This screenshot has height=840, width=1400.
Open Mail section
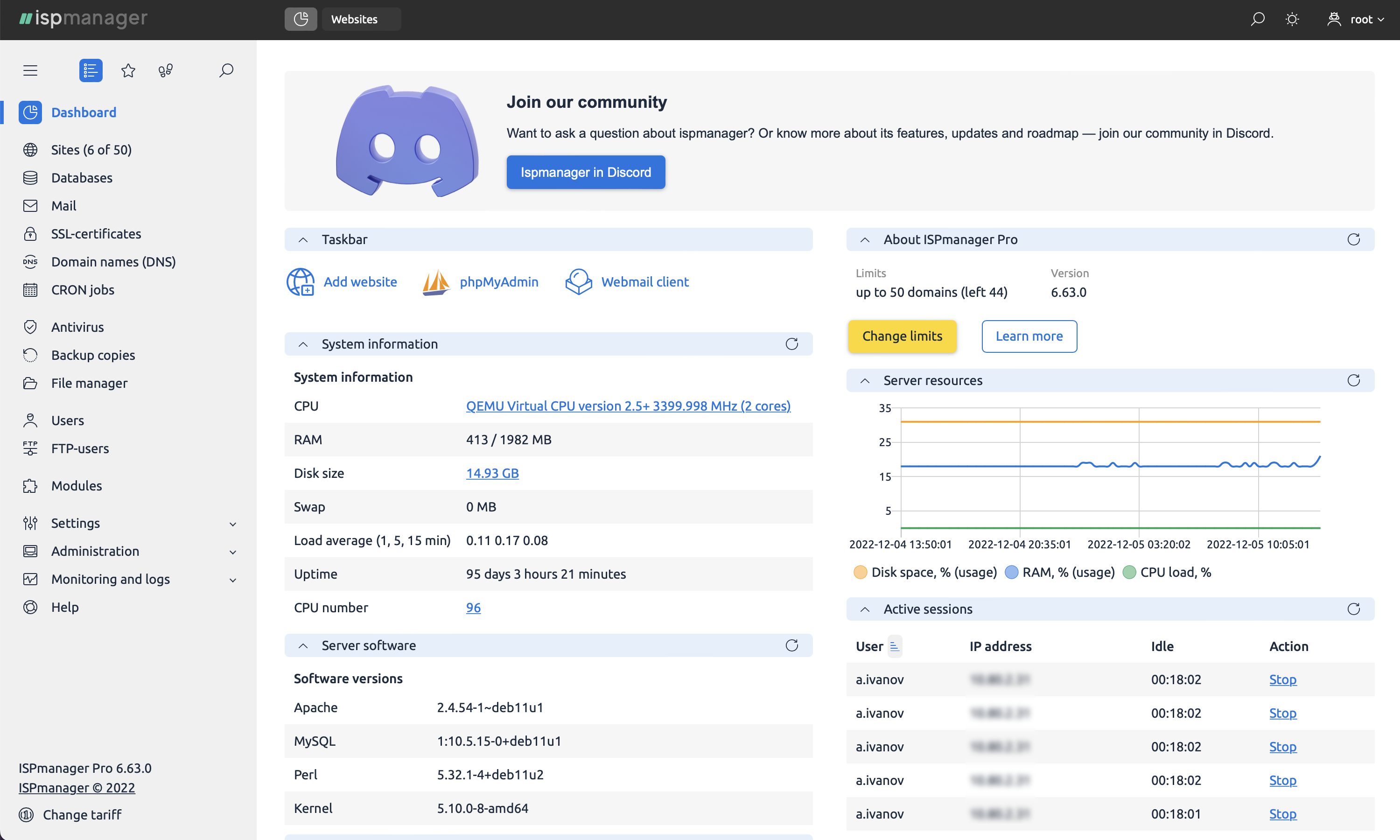point(63,205)
